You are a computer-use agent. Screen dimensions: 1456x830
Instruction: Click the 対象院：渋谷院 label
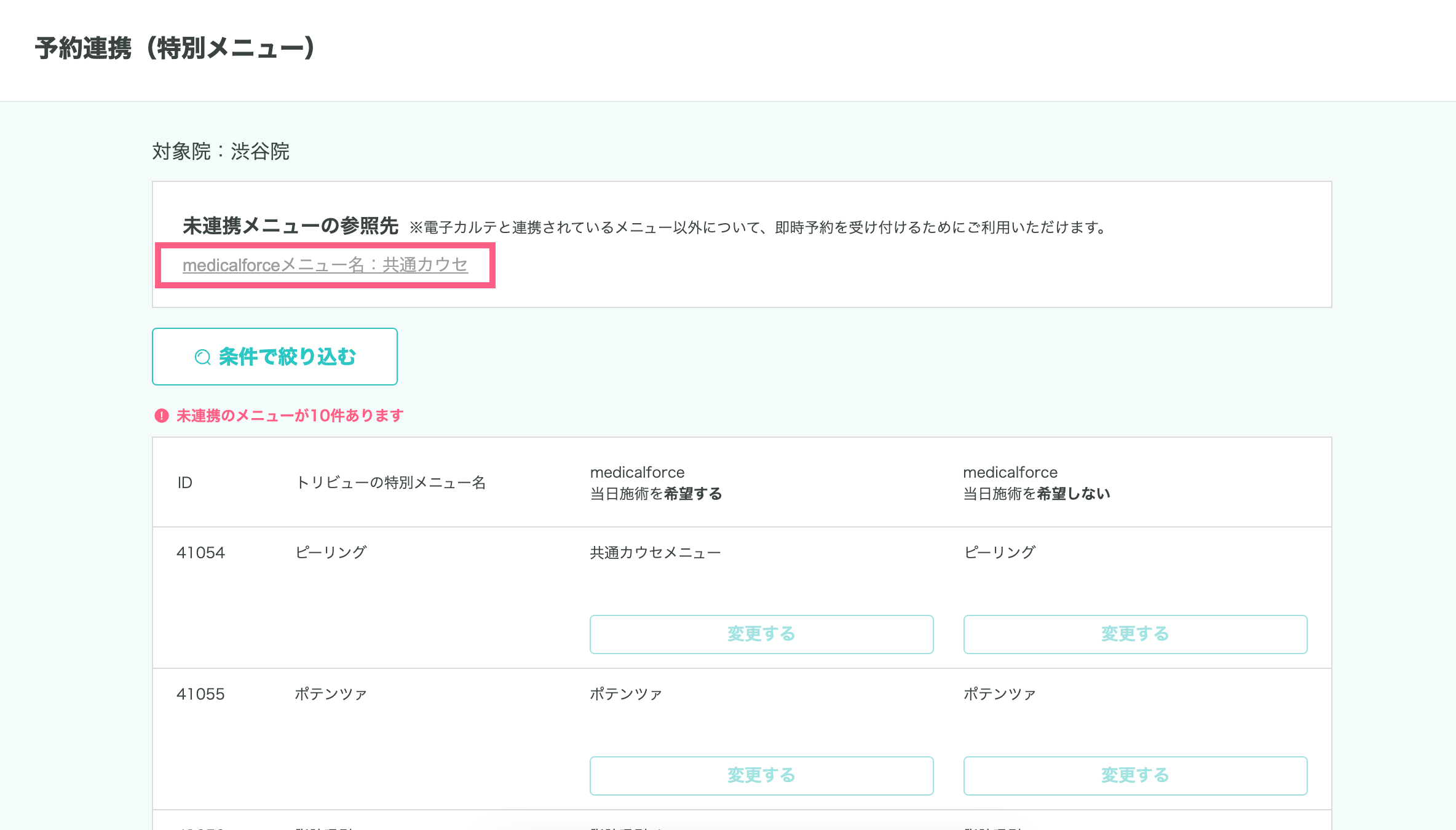pos(221,151)
